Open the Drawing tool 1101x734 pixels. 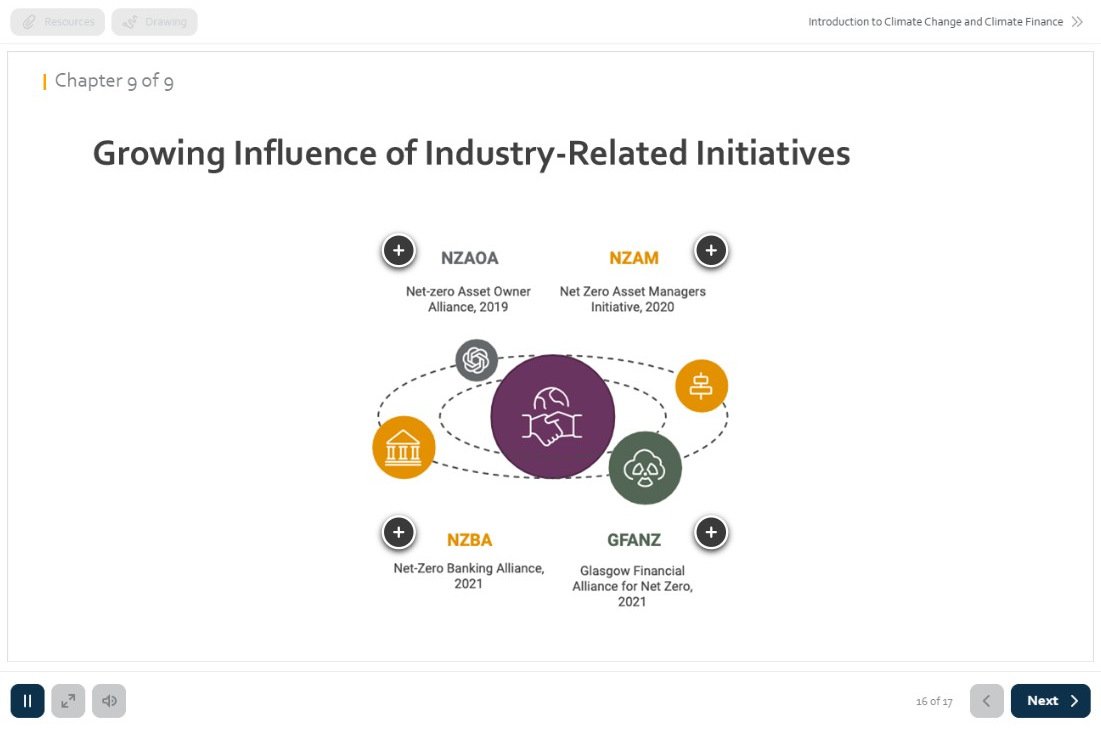[154, 22]
